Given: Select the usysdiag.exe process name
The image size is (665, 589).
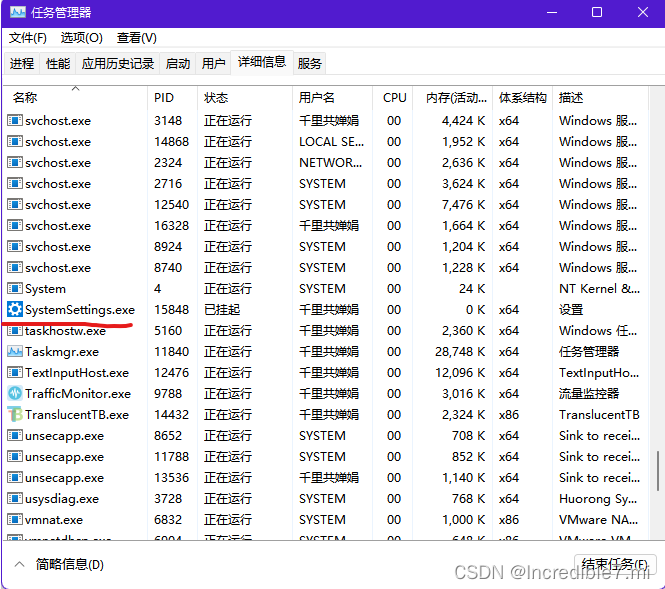Looking at the screenshot, I should [62, 499].
